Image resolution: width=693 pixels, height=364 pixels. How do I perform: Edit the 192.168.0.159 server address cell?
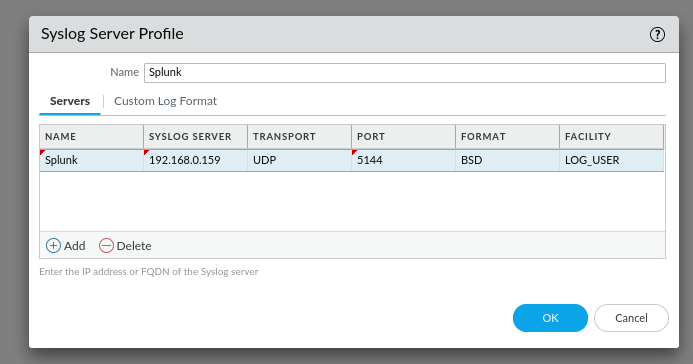[195, 160]
